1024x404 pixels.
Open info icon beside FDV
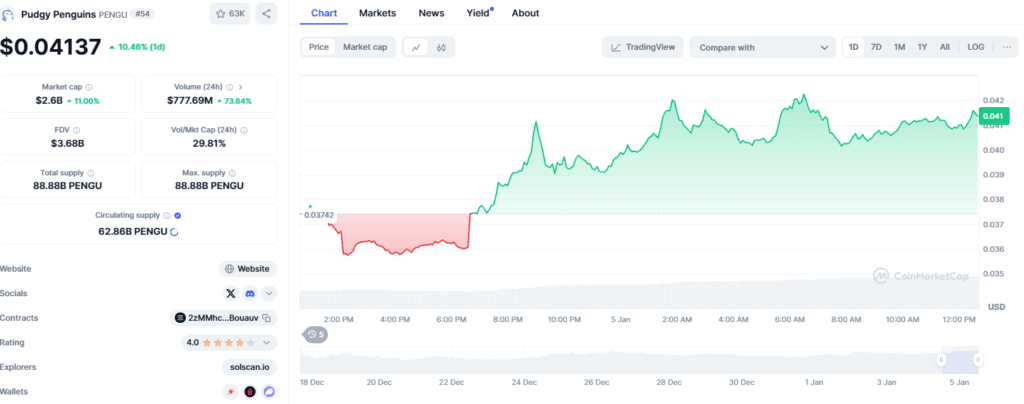(76, 130)
